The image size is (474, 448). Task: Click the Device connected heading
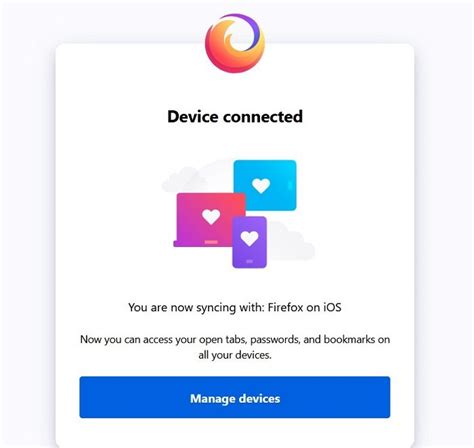(235, 117)
